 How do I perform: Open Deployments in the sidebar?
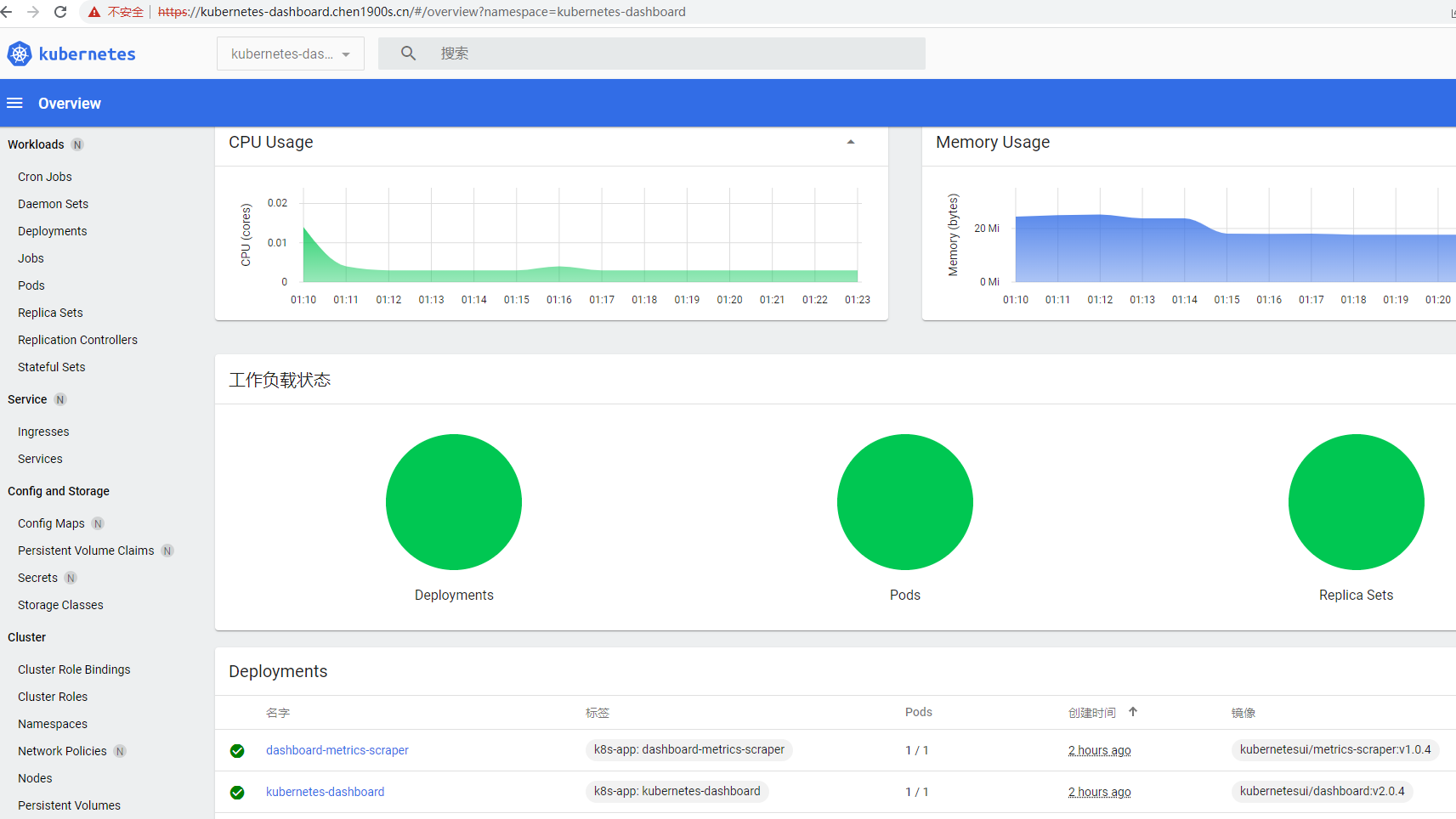(52, 231)
